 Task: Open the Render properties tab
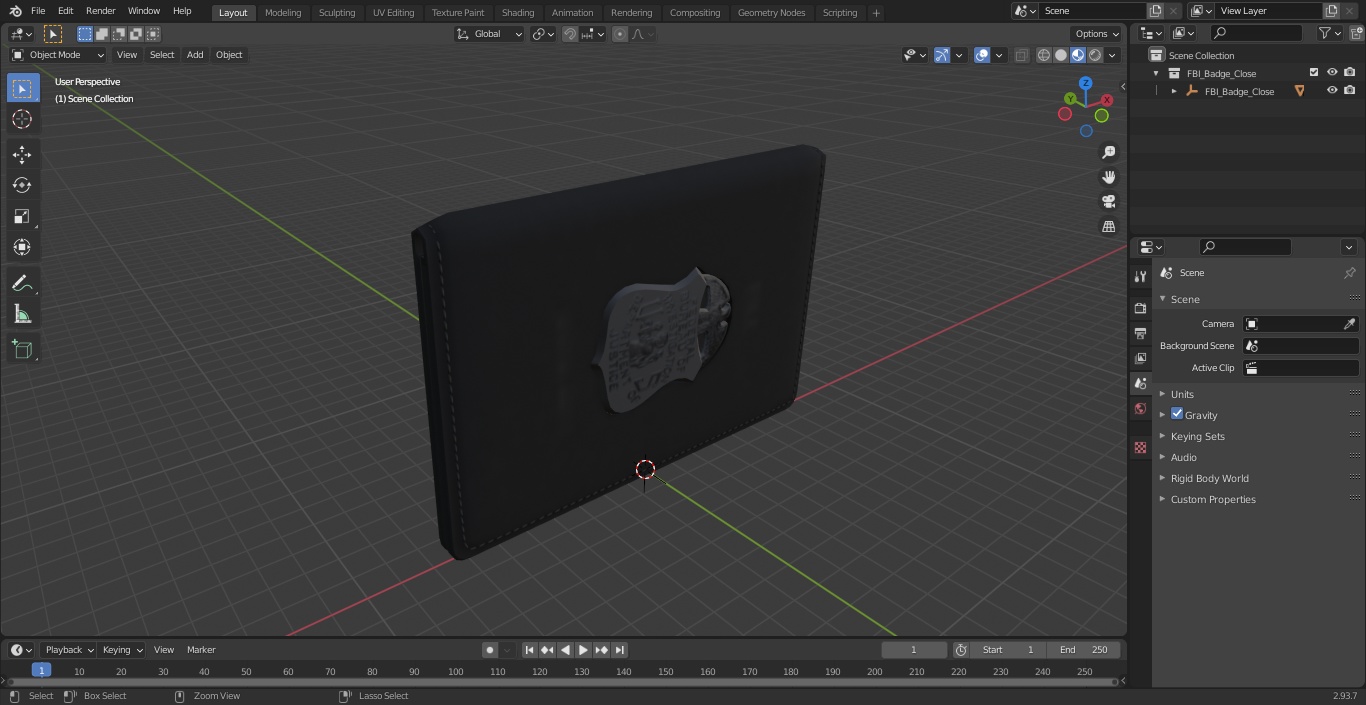point(1140,308)
